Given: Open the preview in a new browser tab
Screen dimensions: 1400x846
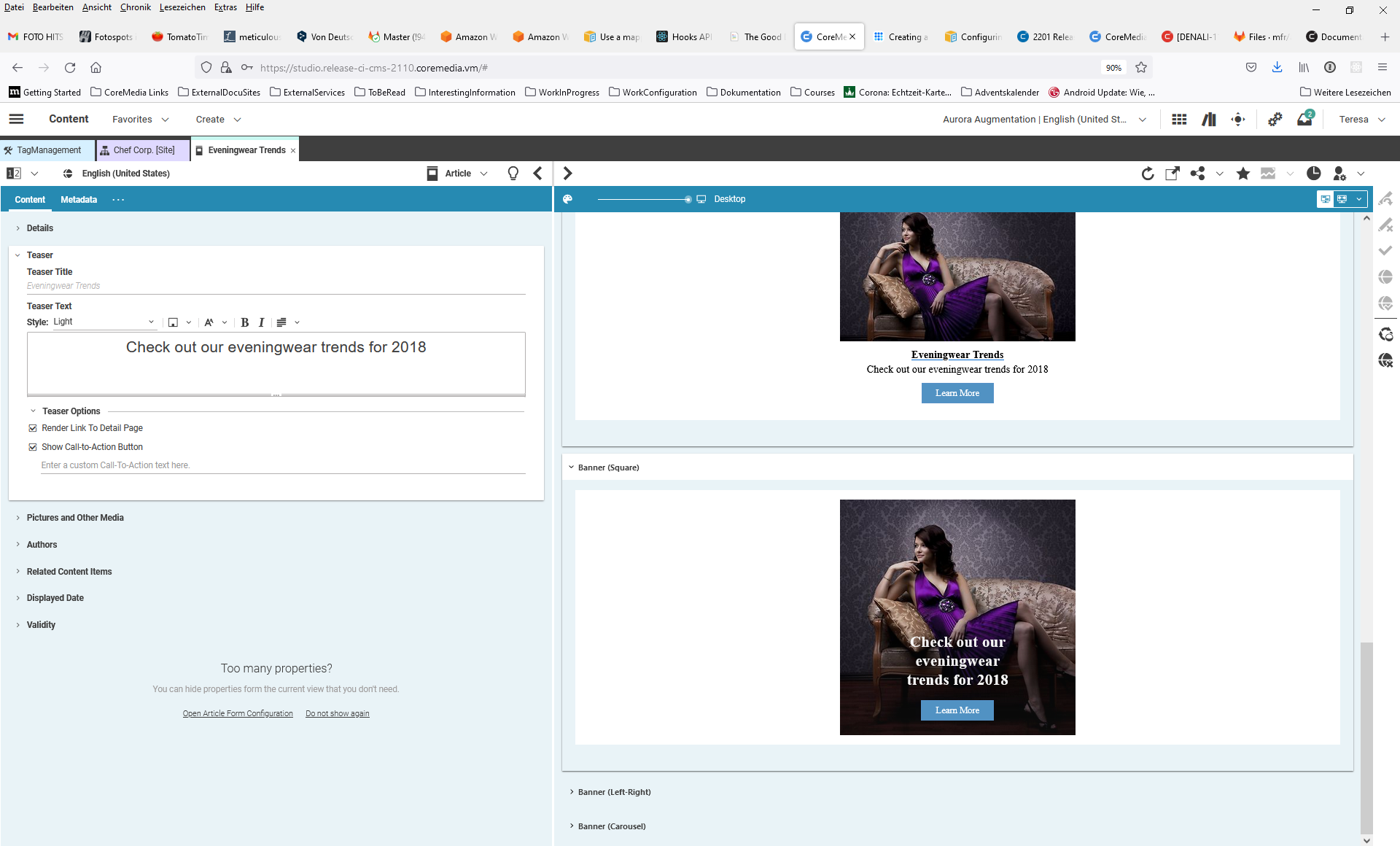Looking at the screenshot, I should coord(1172,174).
